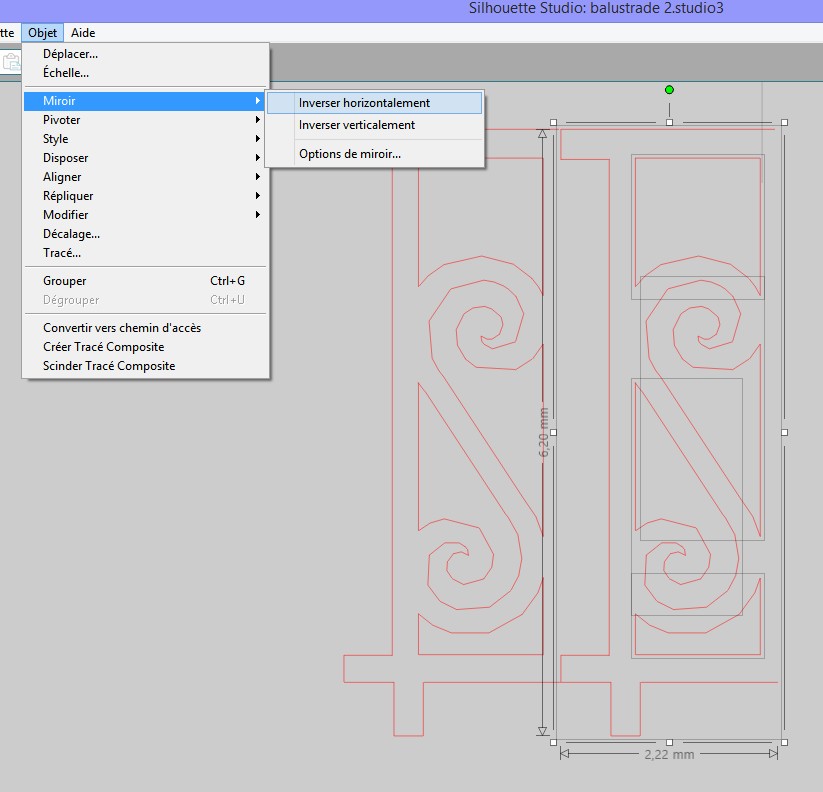Click Décalage in the Objet menu
Viewport: 823px width, 792px height.
[71, 234]
